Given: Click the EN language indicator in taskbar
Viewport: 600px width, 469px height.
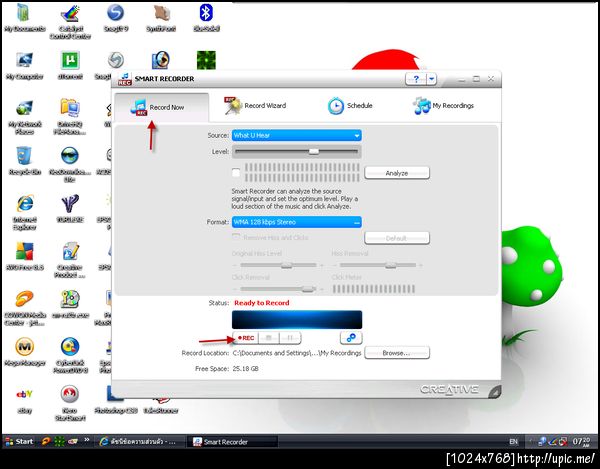Looking at the screenshot, I should [513, 441].
